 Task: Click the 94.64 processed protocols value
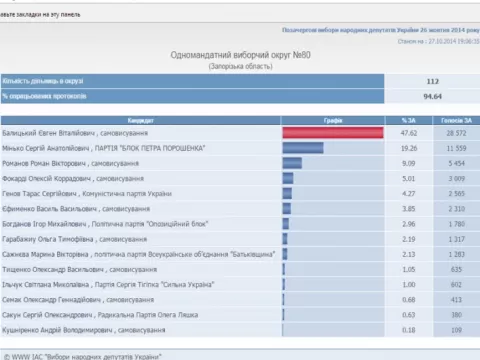[x=433, y=96]
